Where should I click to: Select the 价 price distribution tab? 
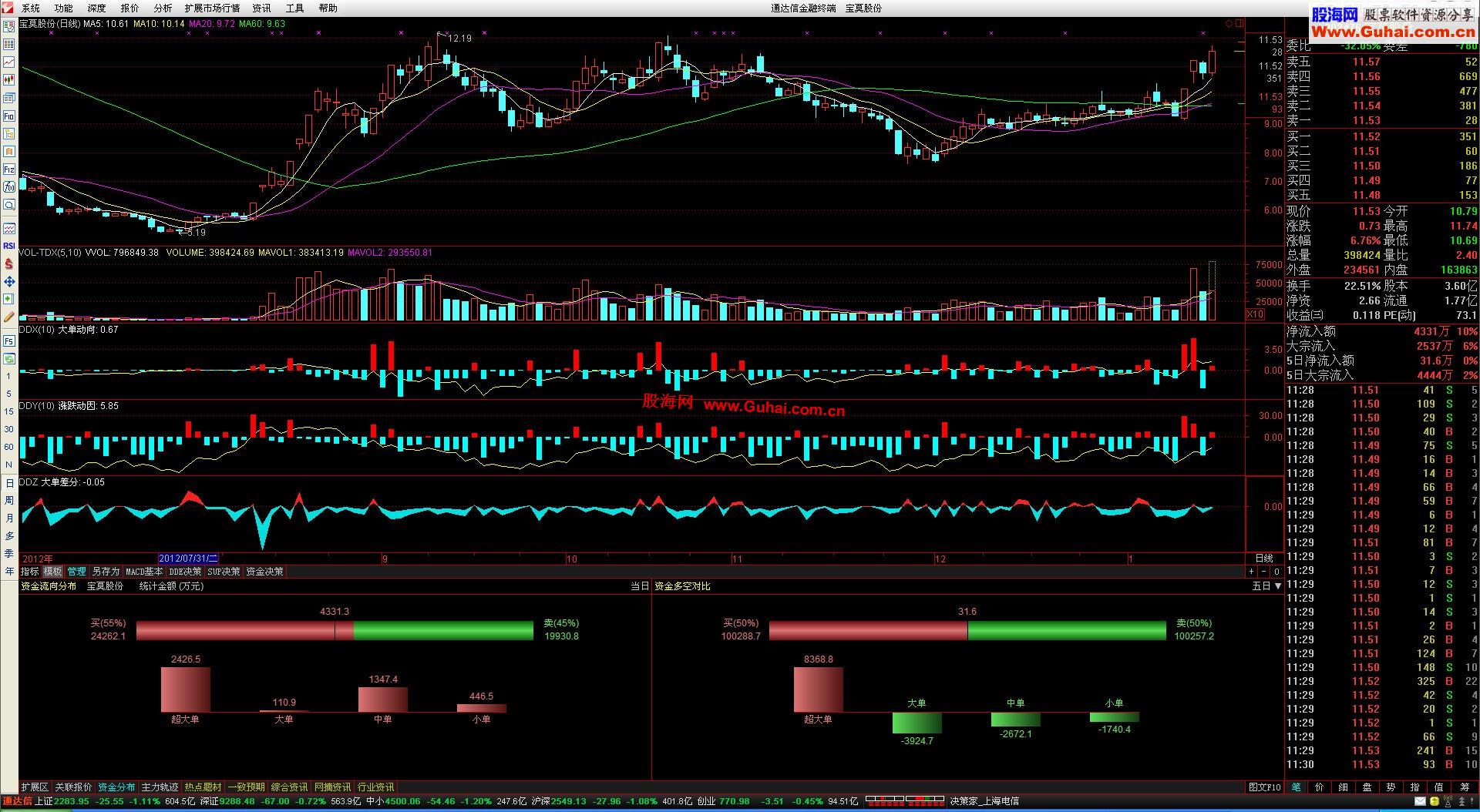click(1320, 787)
